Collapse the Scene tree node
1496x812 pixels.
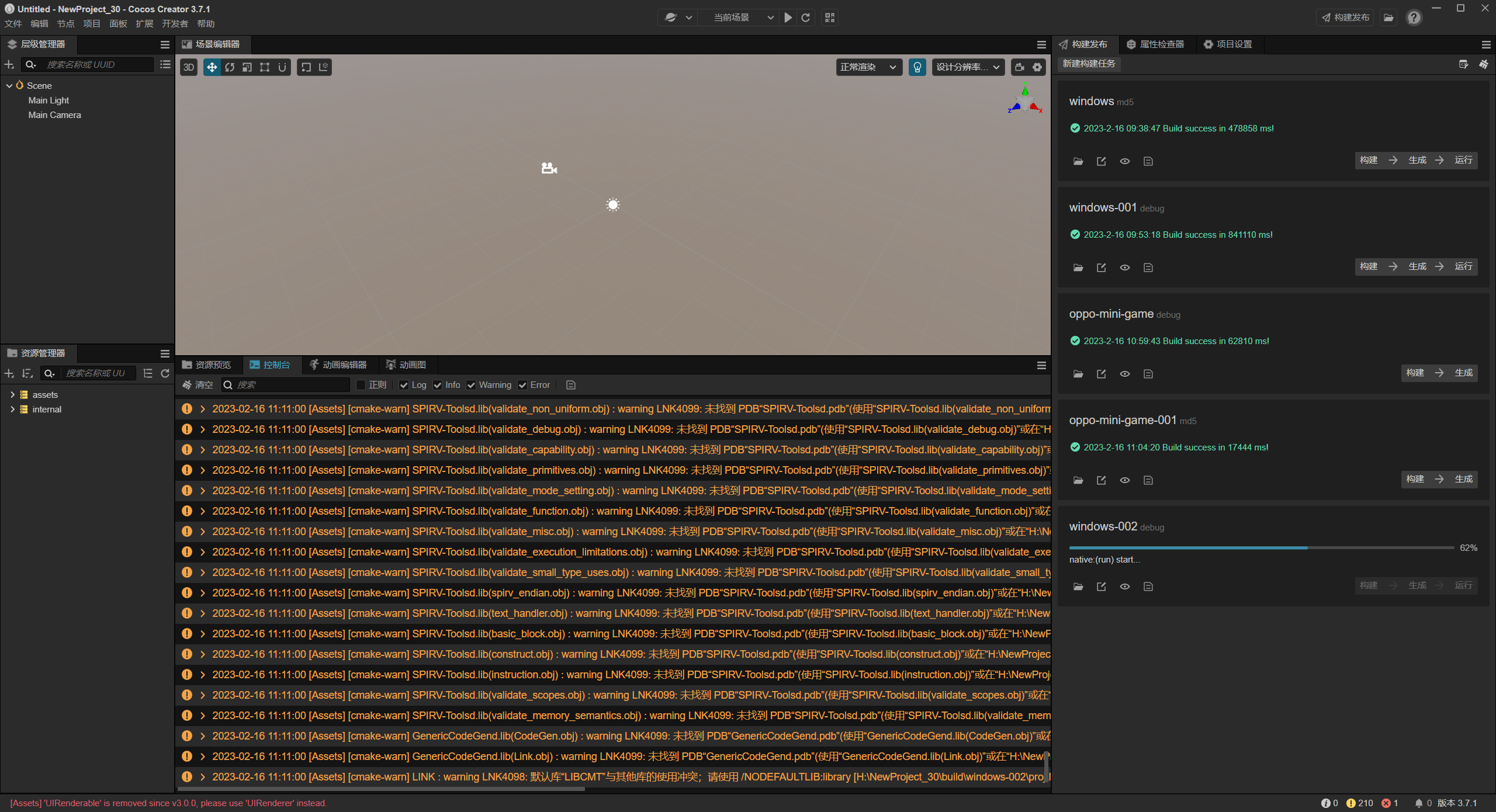tap(9, 86)
